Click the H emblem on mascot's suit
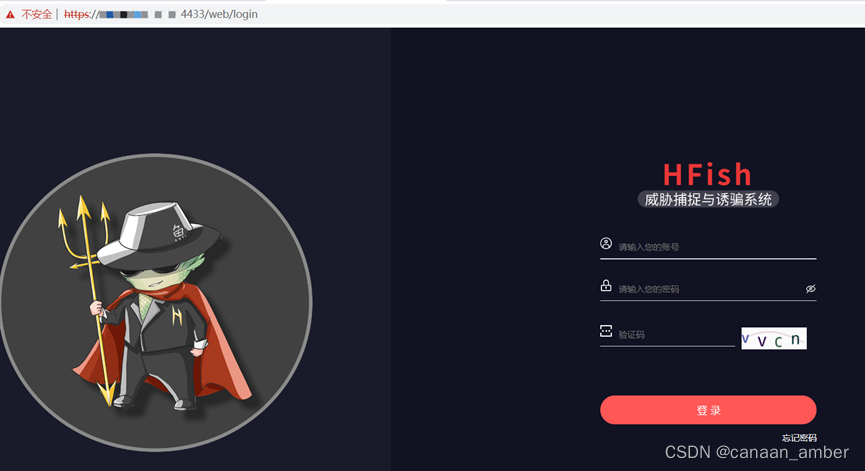The width and height of the screenshot is (865, 471). tap(177, 316)
